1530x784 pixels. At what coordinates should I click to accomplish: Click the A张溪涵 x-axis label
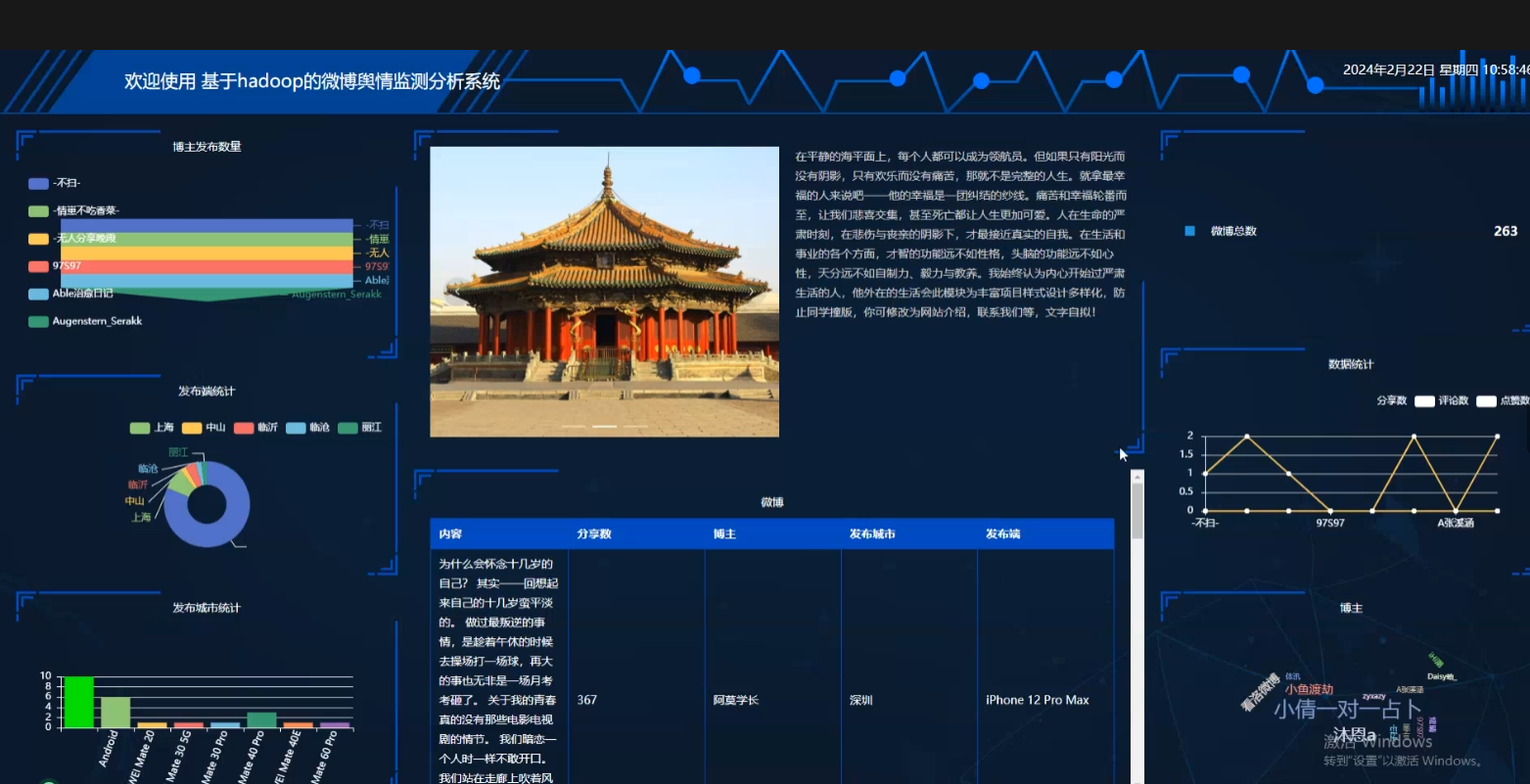[x=1456, y=523]
